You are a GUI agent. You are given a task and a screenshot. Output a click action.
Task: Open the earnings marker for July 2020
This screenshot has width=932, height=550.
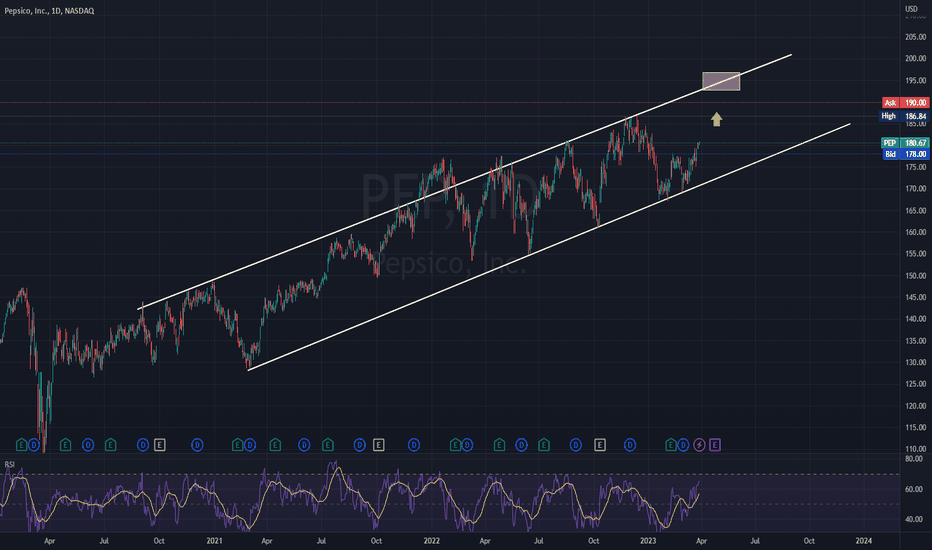tap(111, 445)
